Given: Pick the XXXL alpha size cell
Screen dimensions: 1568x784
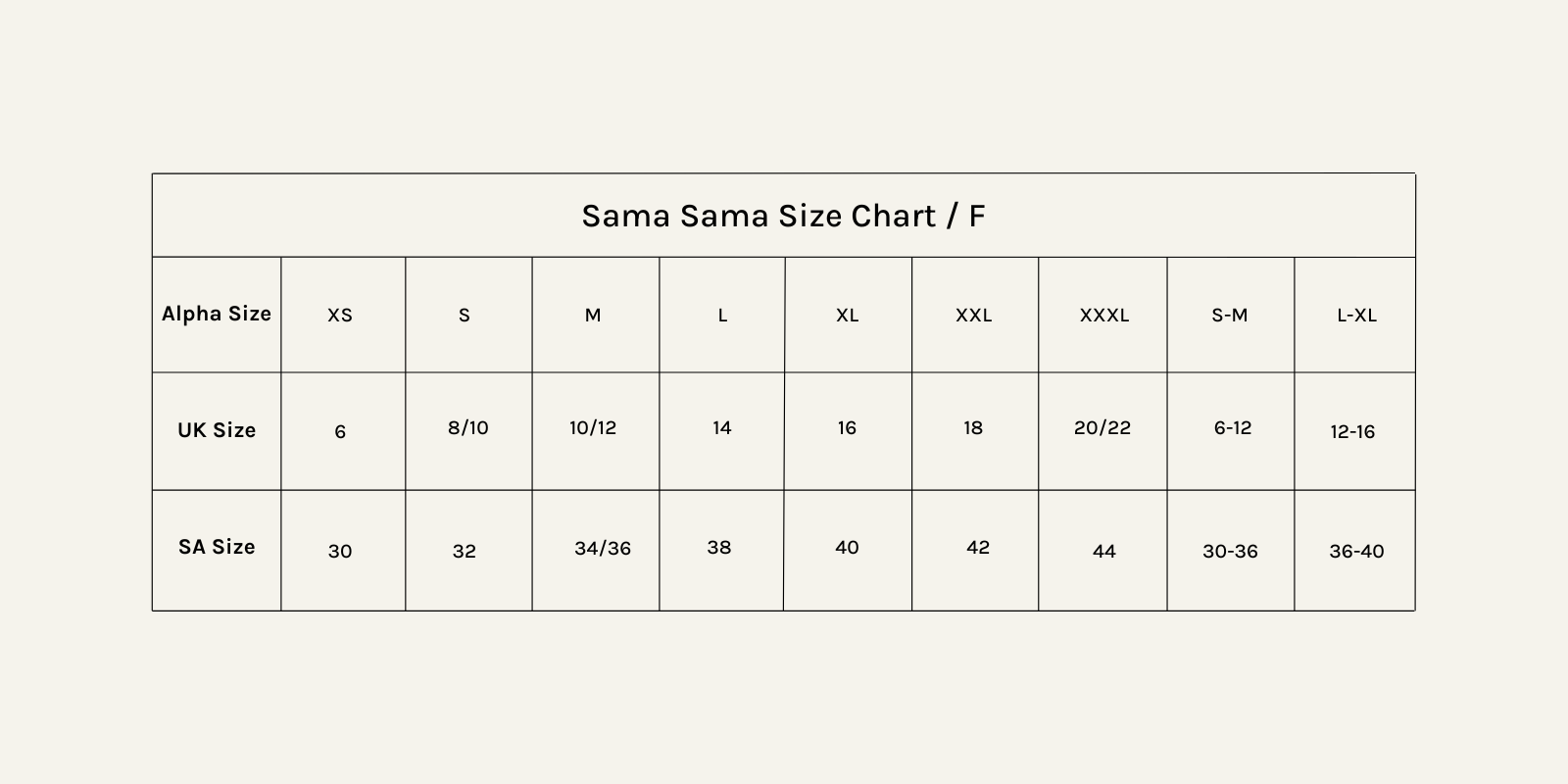Looking at the screenshot, I should [1104, 316].
